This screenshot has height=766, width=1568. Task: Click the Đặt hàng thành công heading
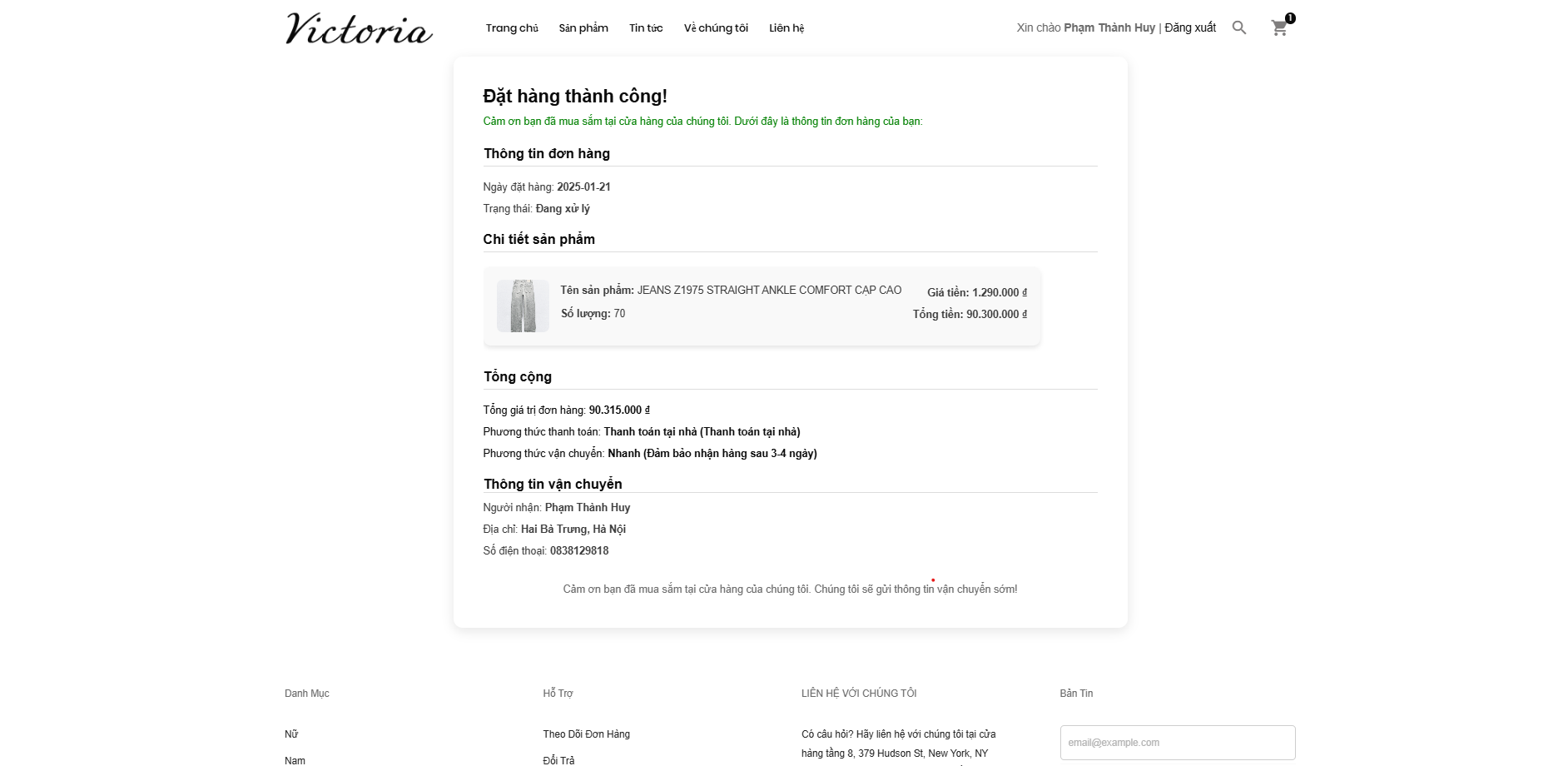point(575,97)
